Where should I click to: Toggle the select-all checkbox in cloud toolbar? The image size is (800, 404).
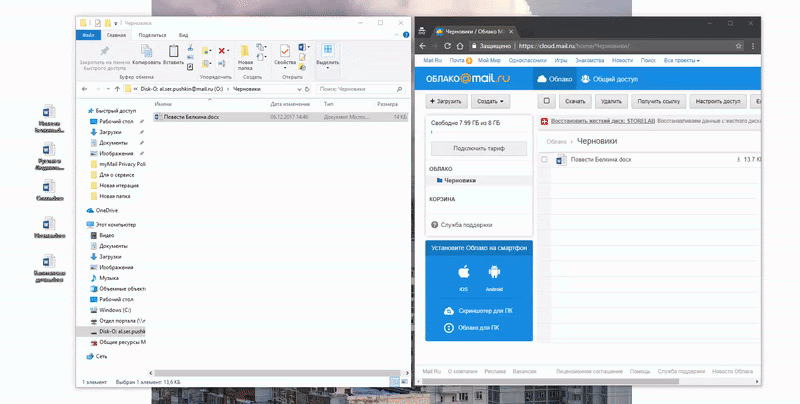click(x=546, y=101)
